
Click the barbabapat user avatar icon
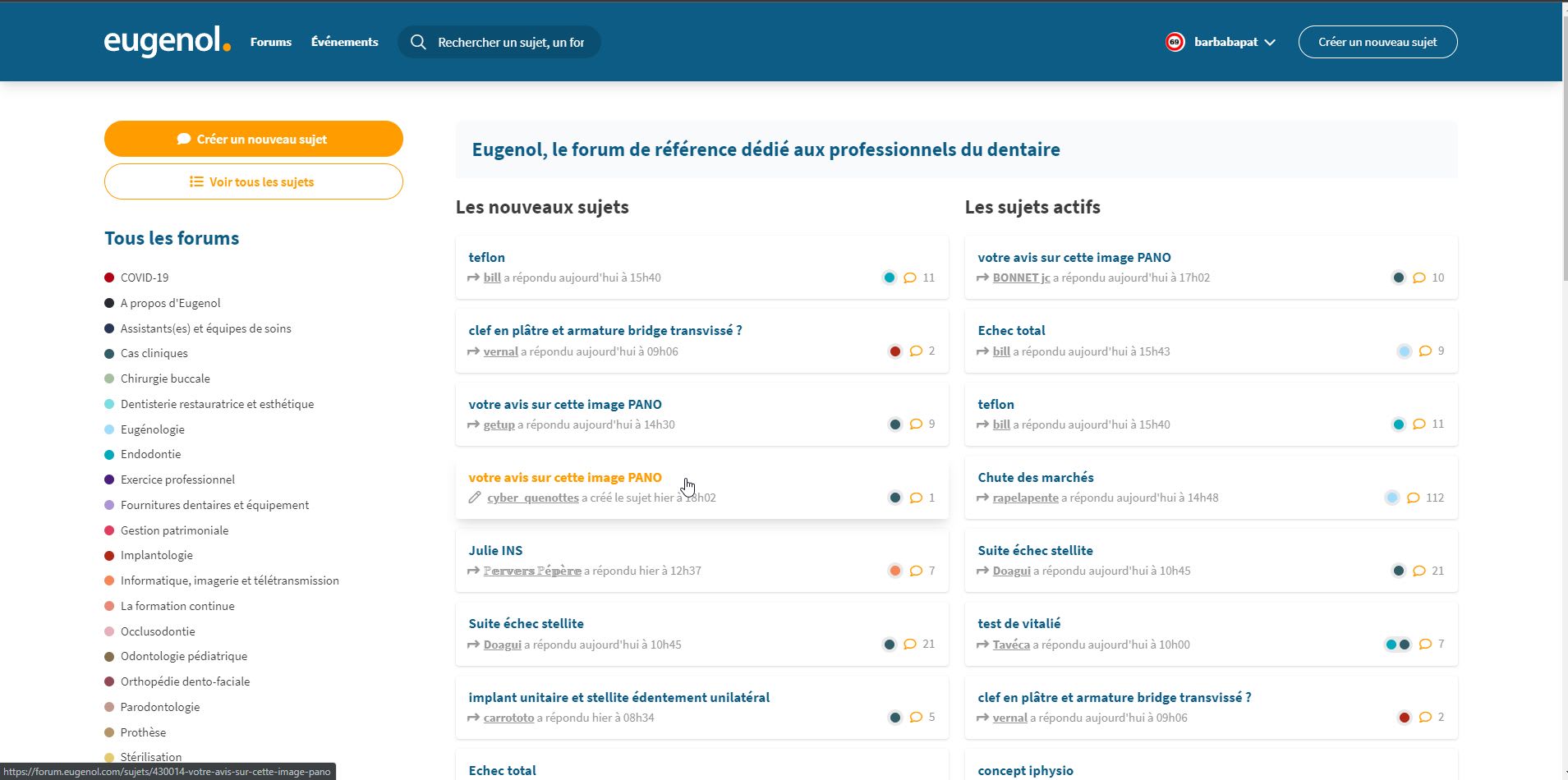[x=1175, y=42]
